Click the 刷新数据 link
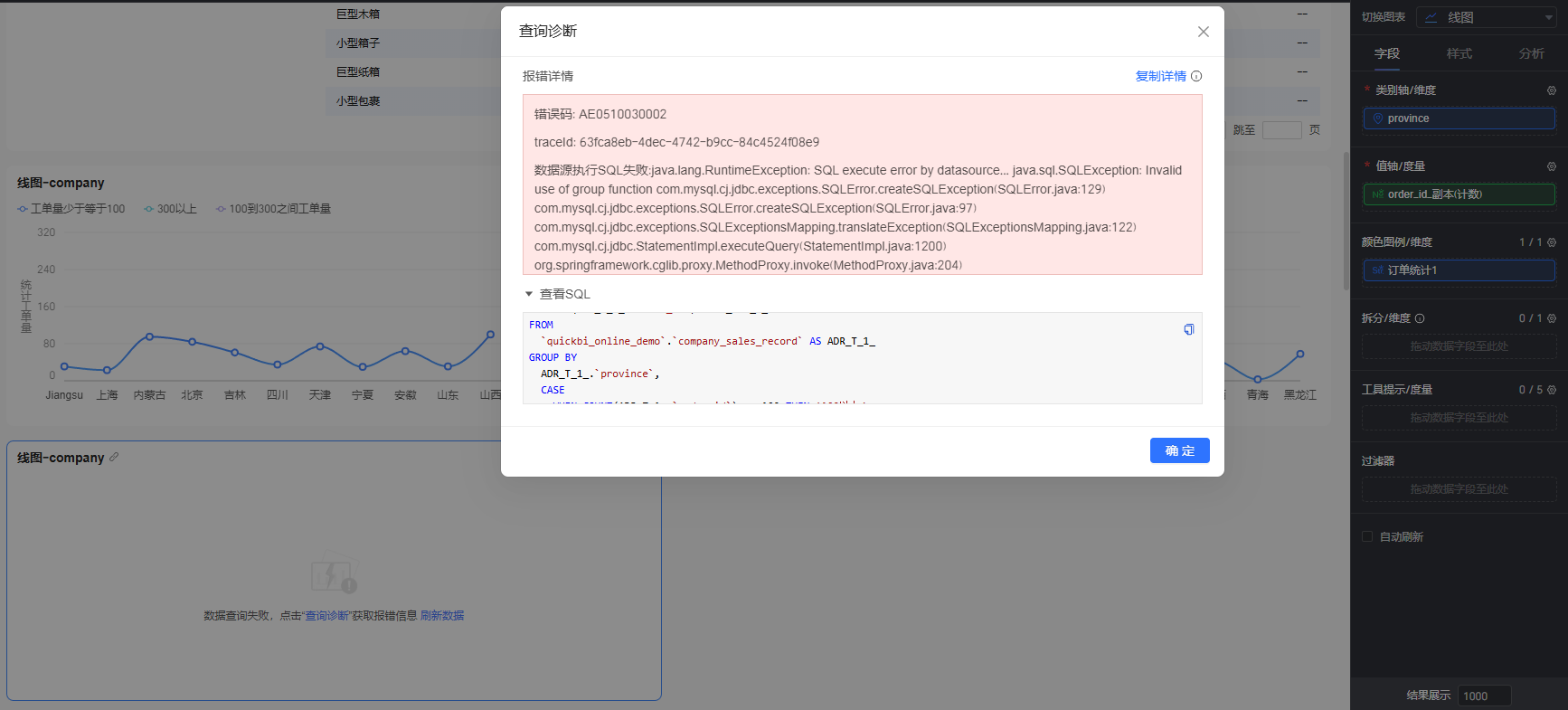Screen dimensions: 1568x710 442,615
